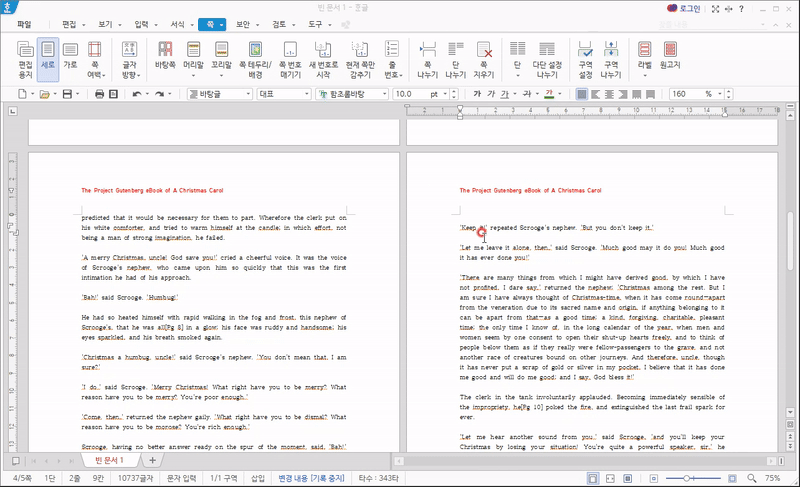Create a new document from the toolbar
Viewport: 800px width, 487px height.
pyautogui.click(x=22, y=94)
